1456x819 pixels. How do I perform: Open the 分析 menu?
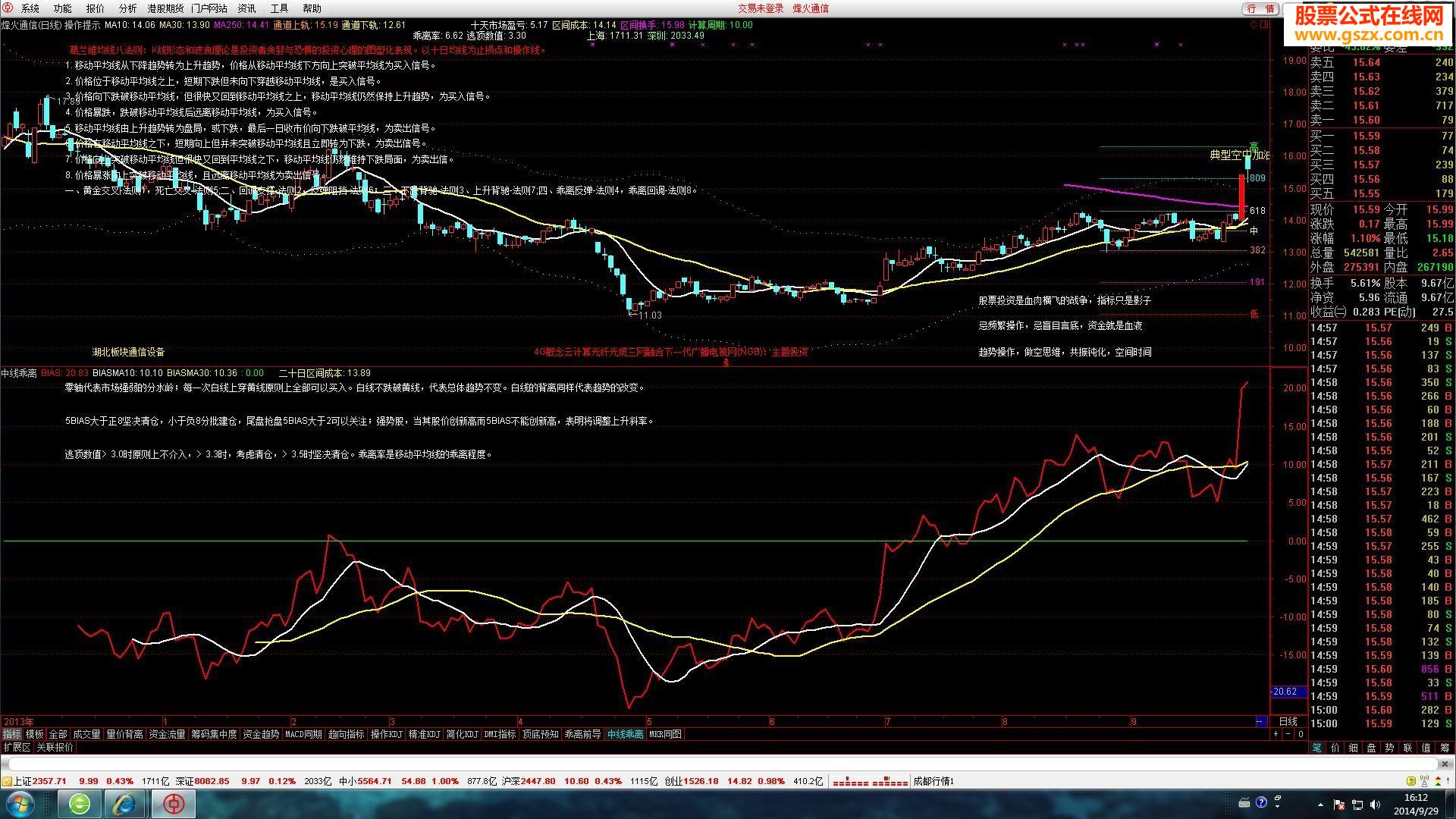pyautogui.click(x=128, y=8)
